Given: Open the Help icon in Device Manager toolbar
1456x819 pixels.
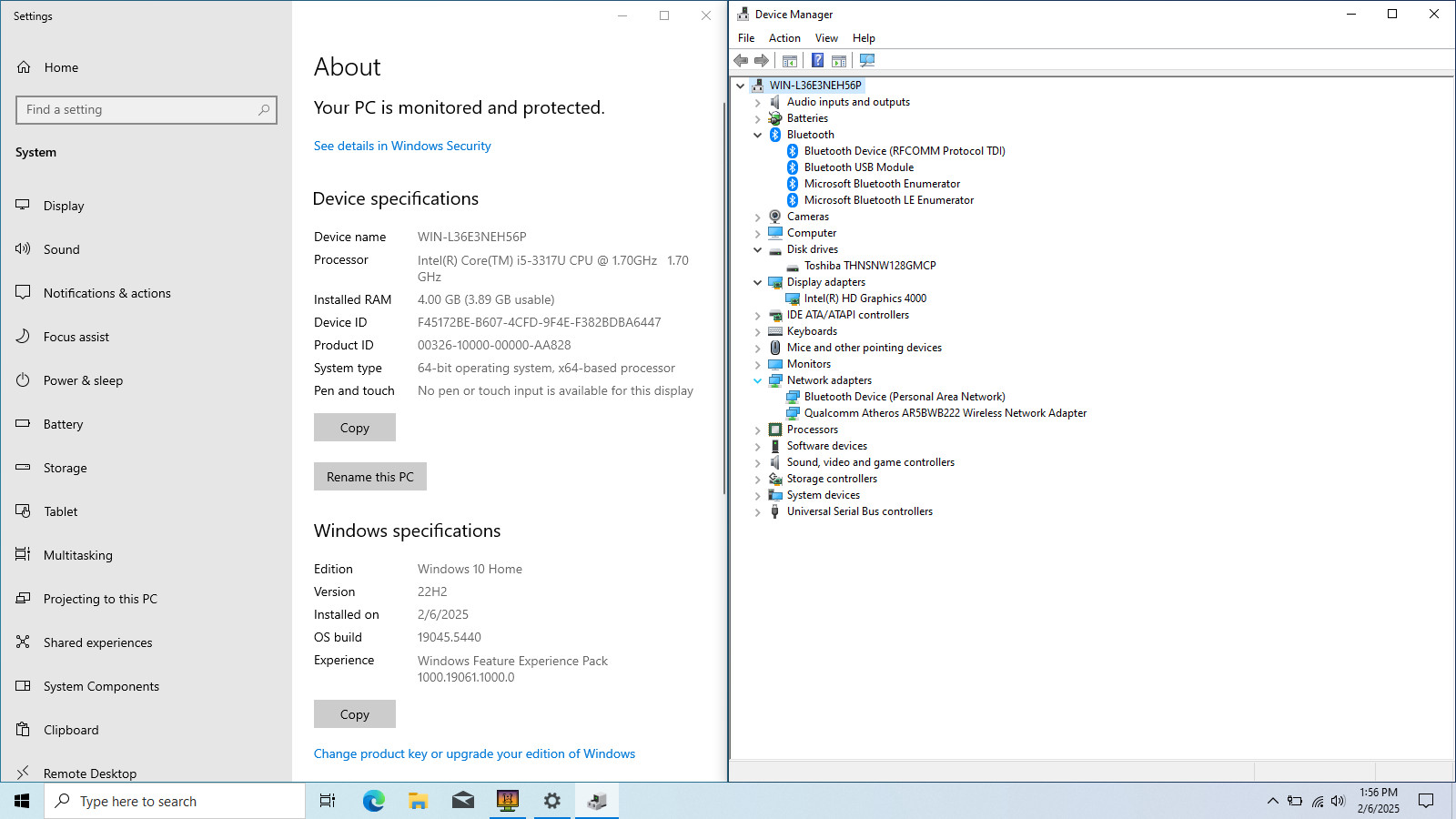Looking at the screenshot, I should tap(817, 61).
